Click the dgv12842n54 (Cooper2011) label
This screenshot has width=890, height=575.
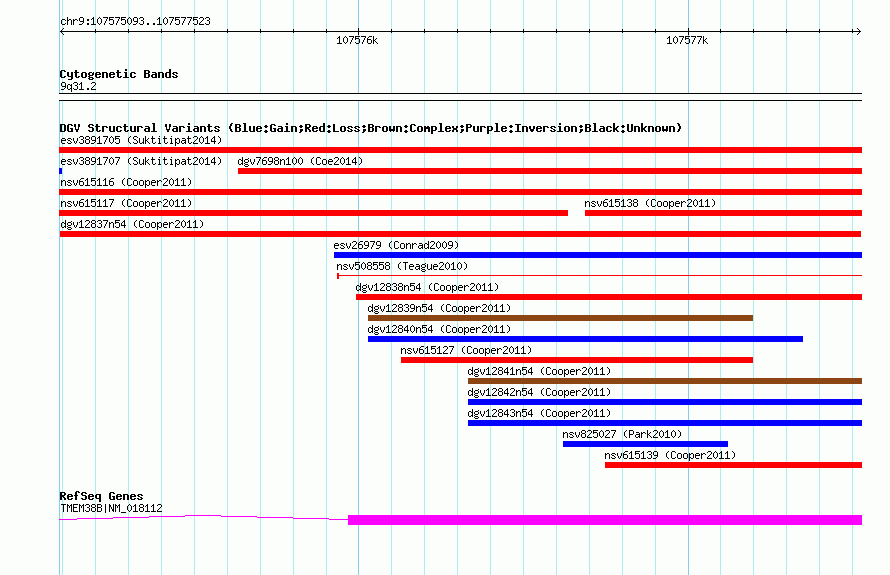click(539, 392)
